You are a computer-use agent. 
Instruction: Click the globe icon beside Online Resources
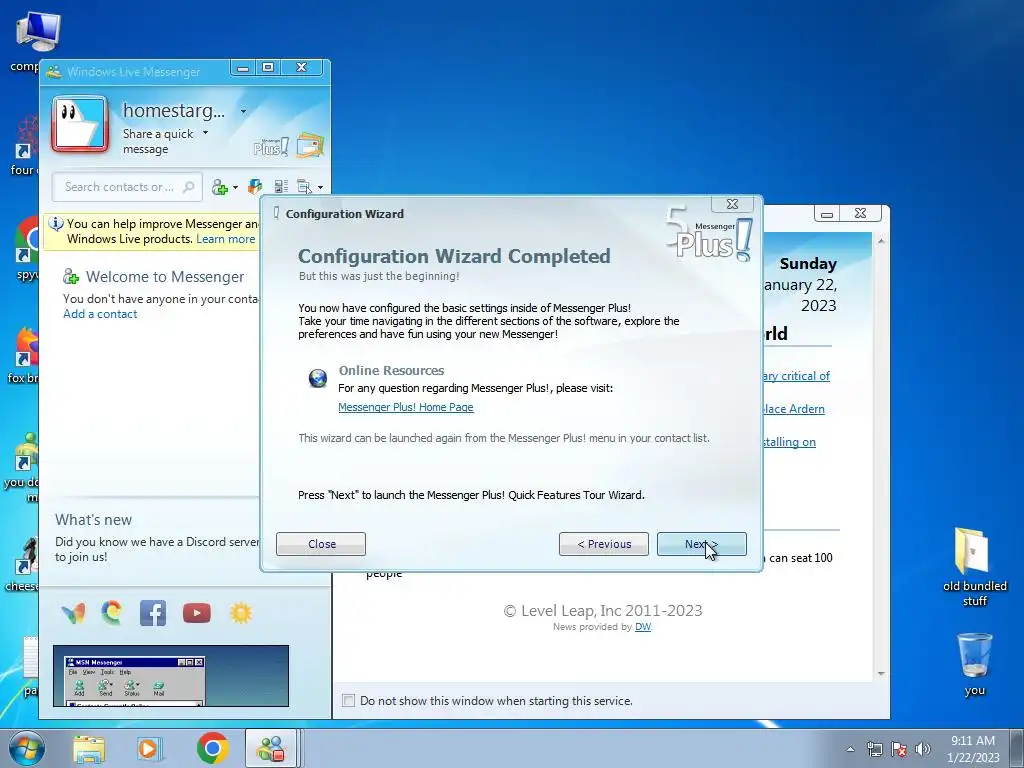pos(317,378)
